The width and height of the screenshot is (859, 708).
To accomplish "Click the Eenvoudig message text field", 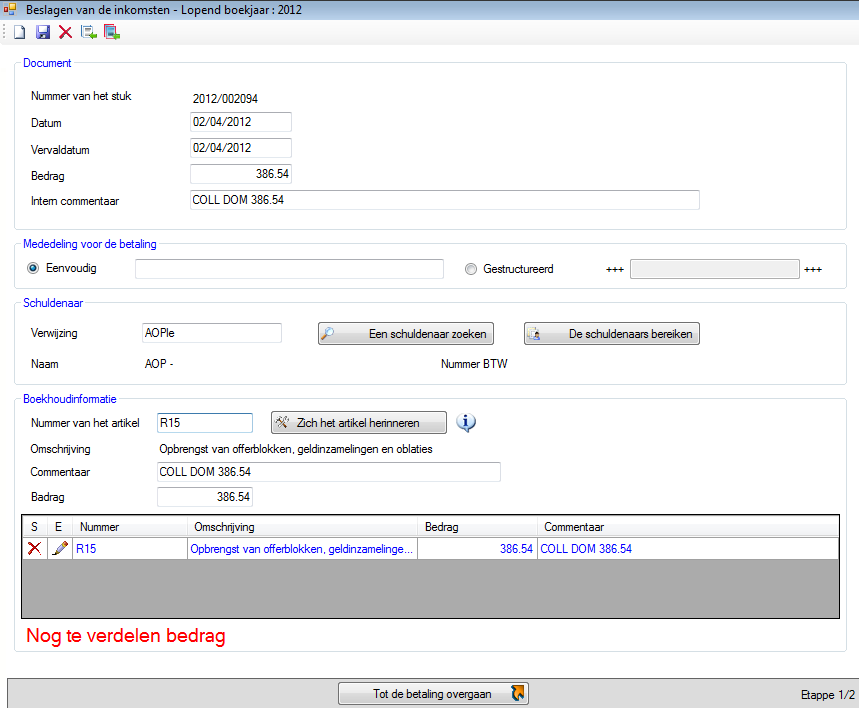I will click(289, 269).
